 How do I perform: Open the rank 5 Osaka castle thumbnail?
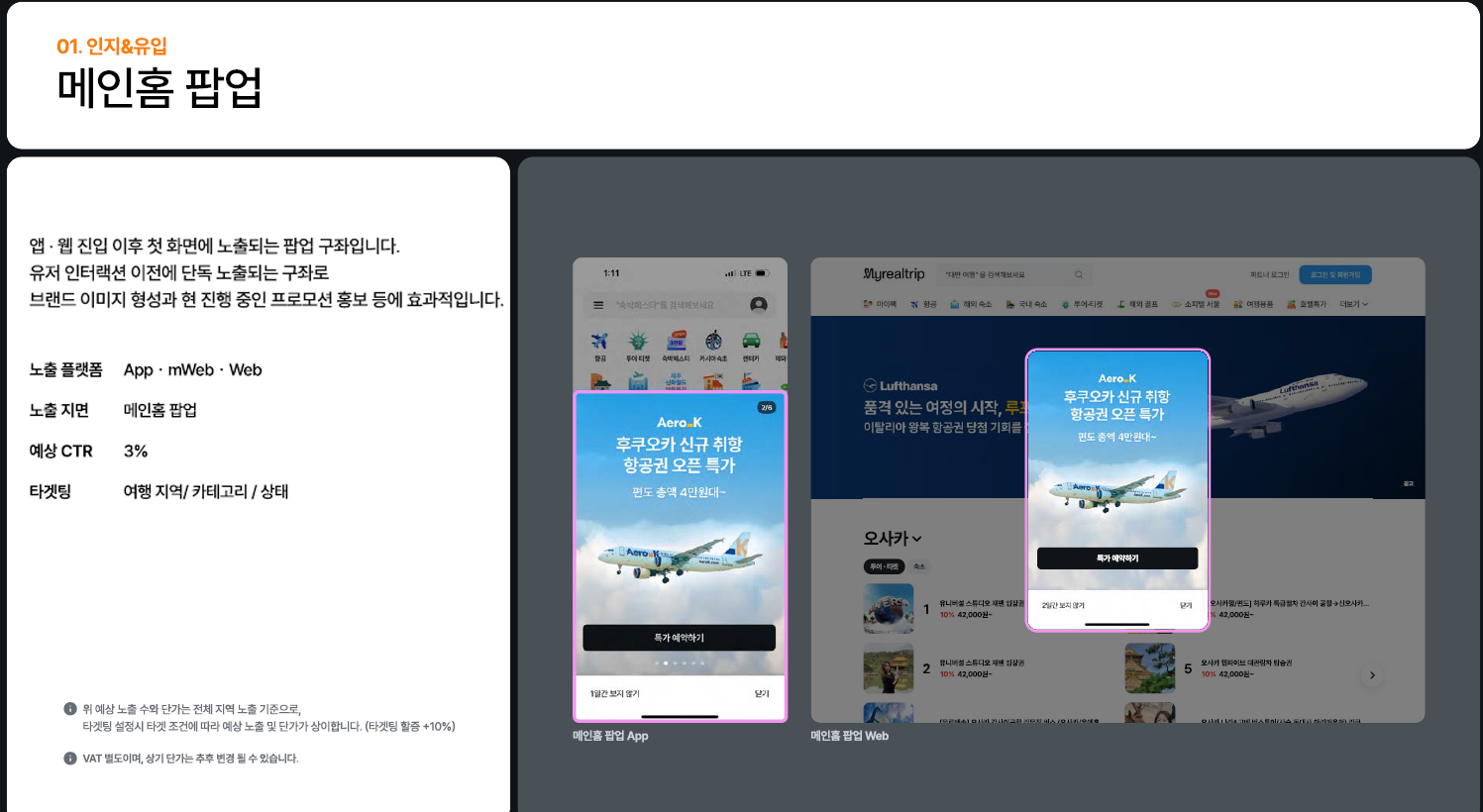[1150, 668]
